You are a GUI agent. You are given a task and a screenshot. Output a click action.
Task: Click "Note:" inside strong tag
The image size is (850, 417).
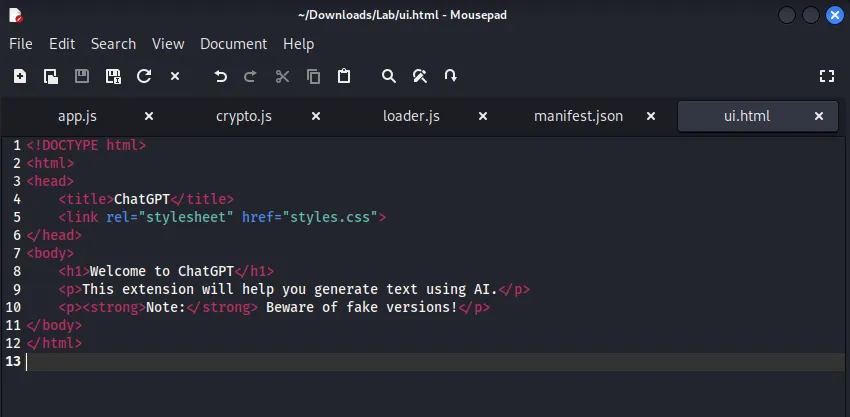tap(166, 307)
